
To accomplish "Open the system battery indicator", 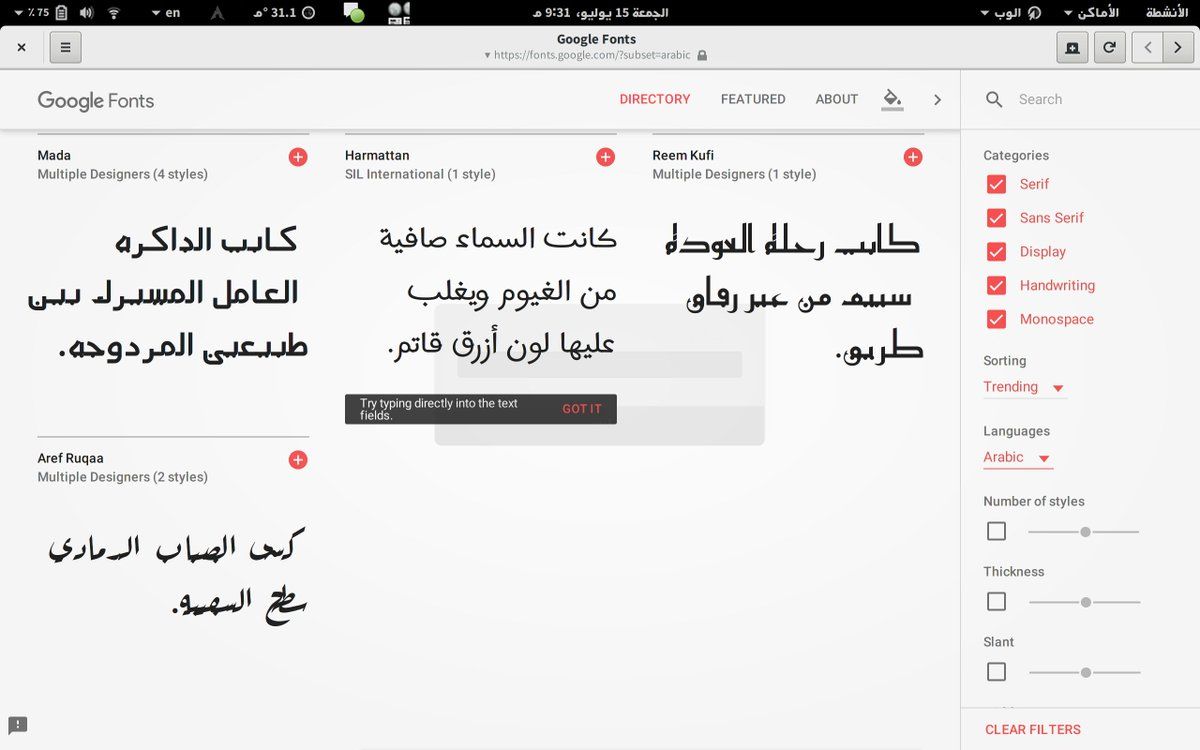I will point(62,13).
